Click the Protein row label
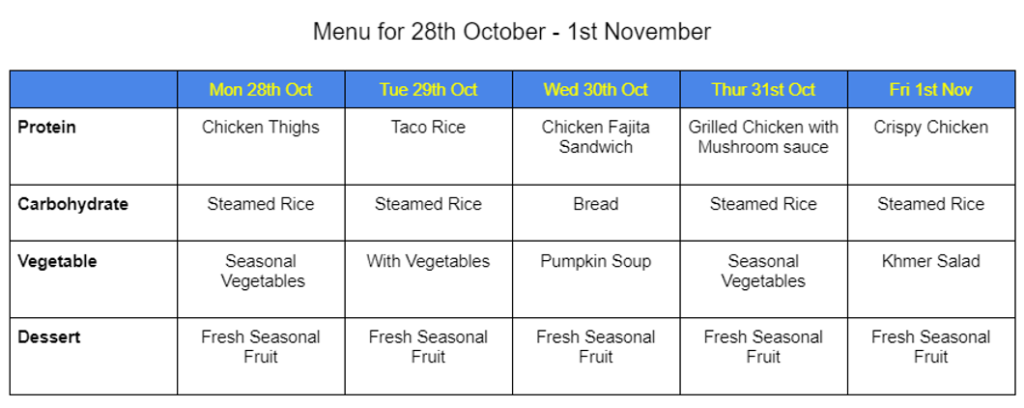This screenshot has width=1024, height=408. coord(47,127)
